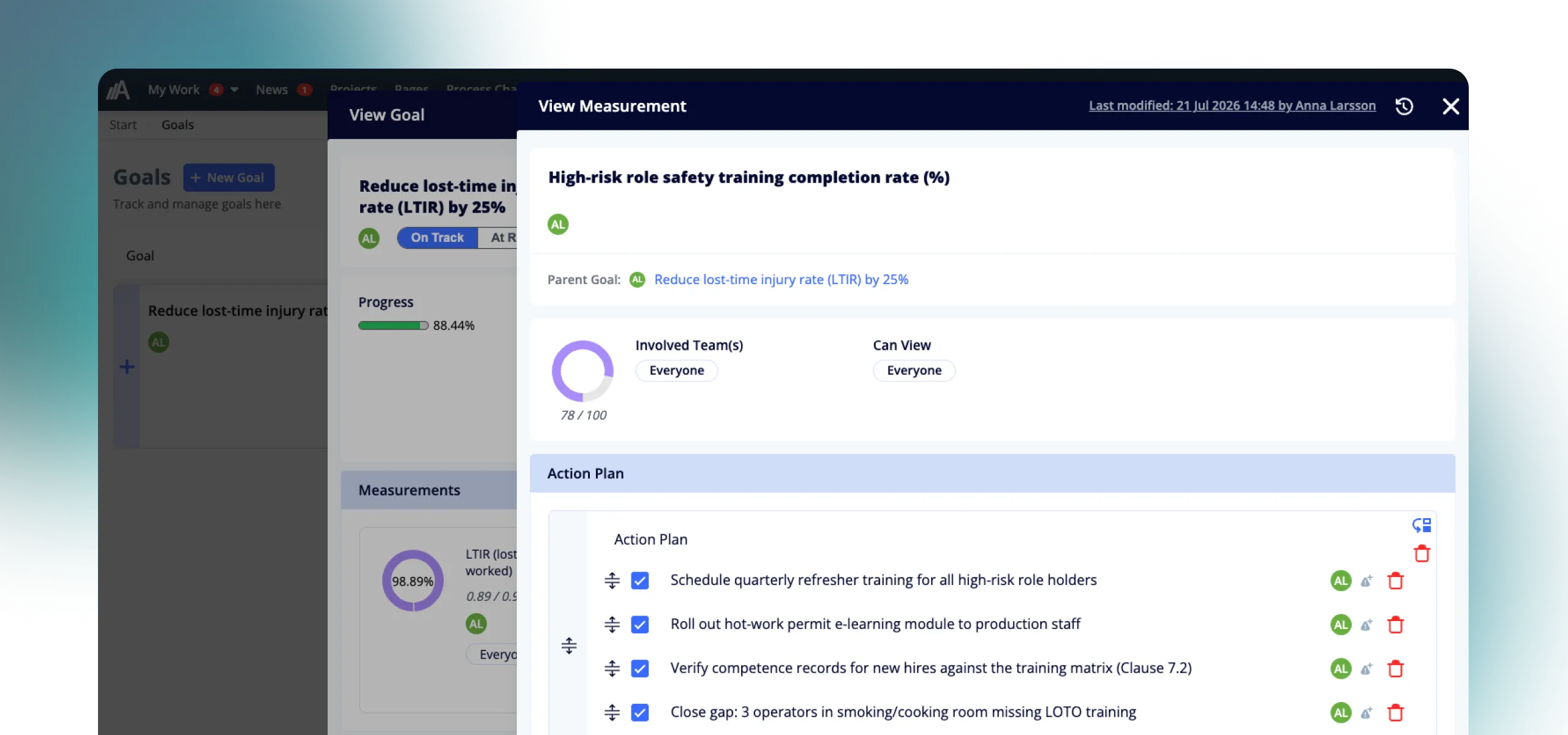Click the 78 / 100 progress donut chart

[582, 371]
